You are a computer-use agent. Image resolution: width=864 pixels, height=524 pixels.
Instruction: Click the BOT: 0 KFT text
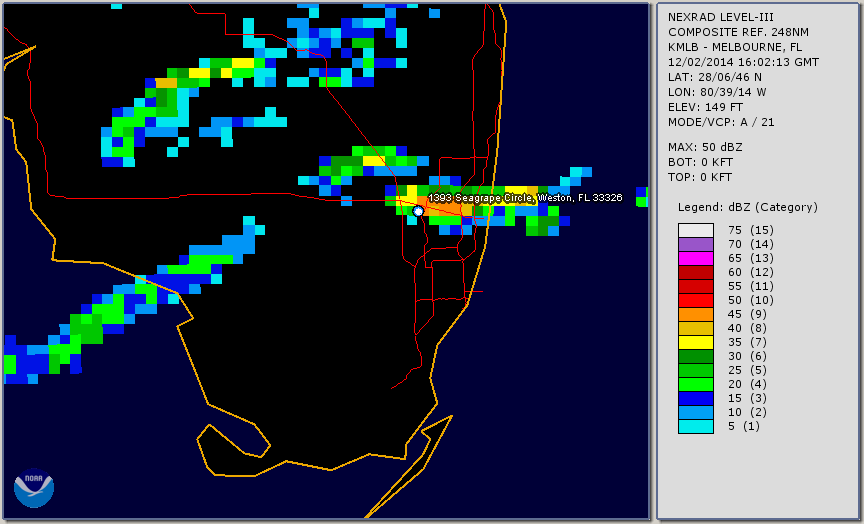700,162
